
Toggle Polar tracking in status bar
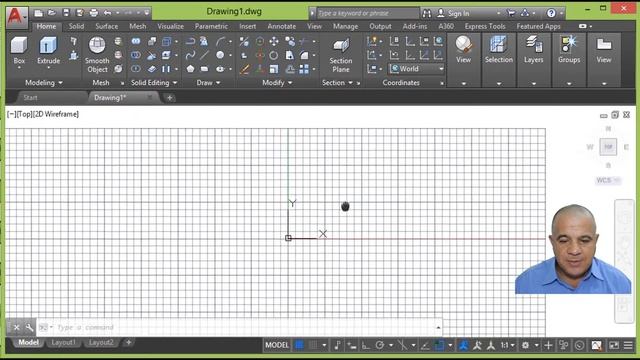pyautogui.click(x=380, y=345)
